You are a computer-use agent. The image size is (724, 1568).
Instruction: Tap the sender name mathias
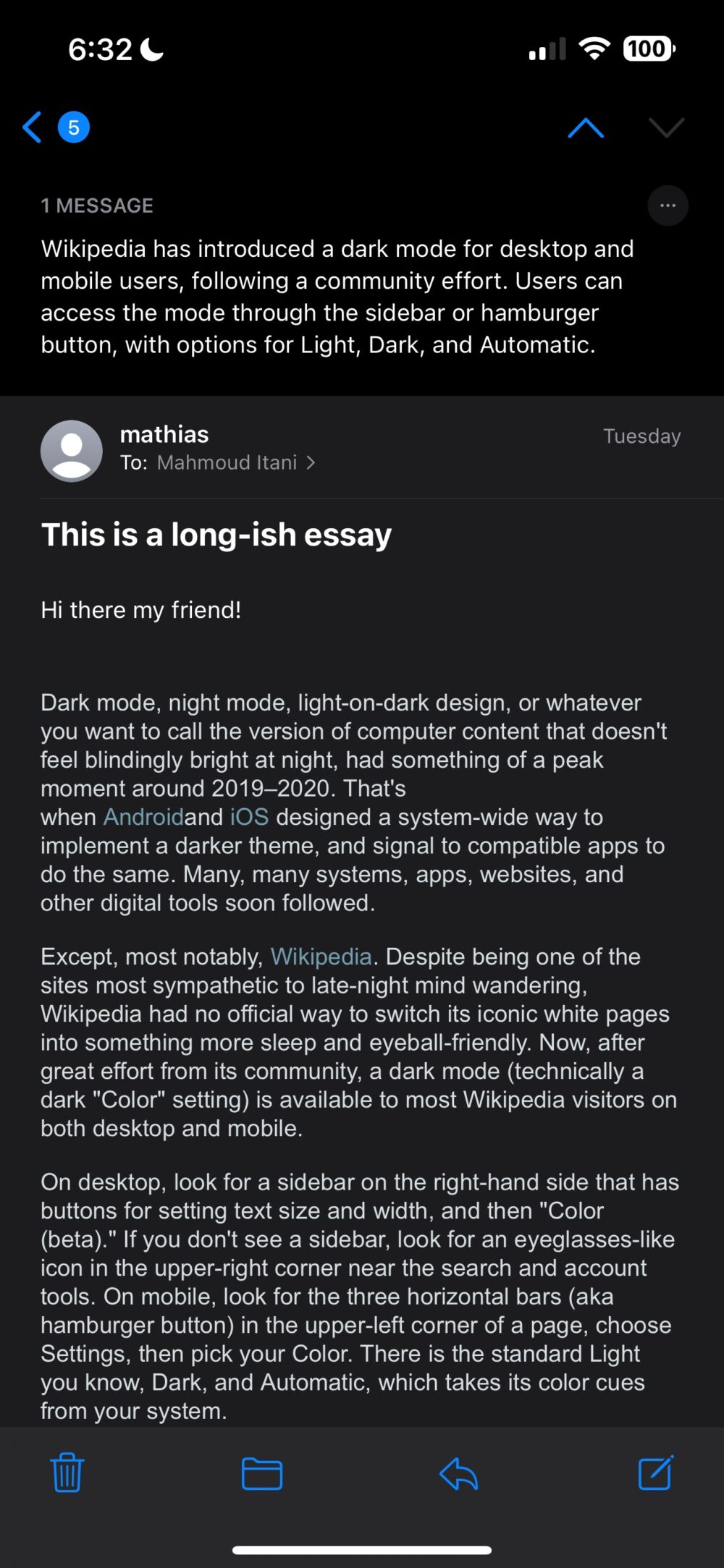[x=164, y=434]
